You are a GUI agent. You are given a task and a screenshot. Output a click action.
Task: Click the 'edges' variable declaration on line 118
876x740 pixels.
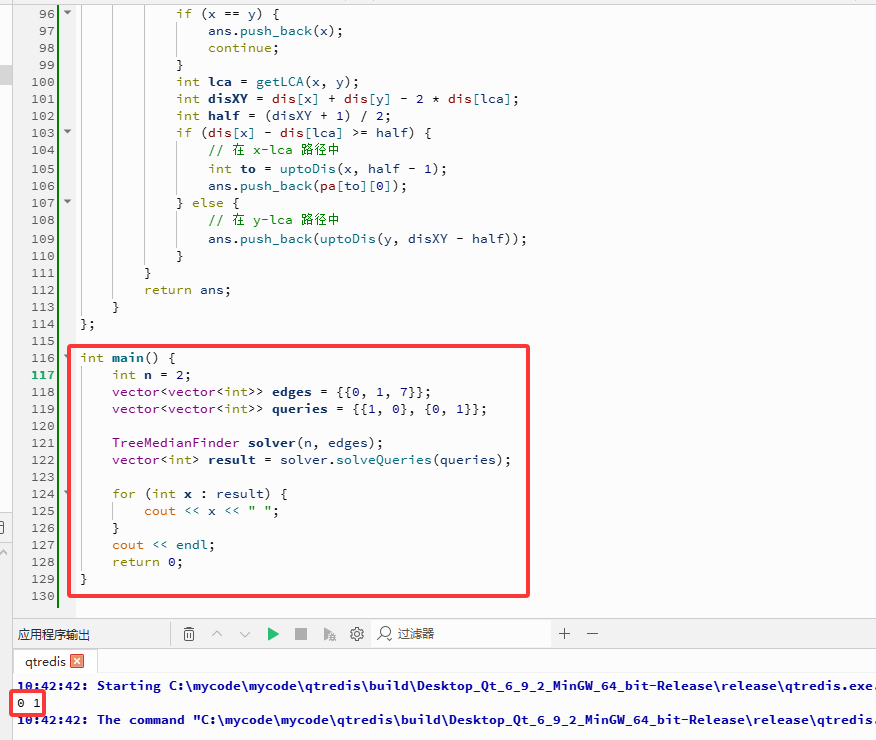click(x=292, y=392)
